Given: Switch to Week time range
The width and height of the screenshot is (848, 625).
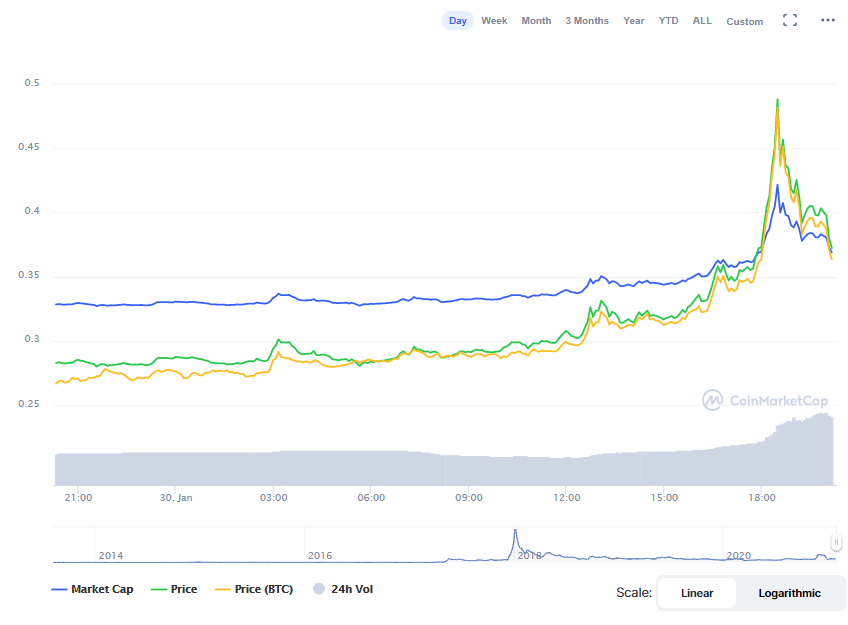Looking at the screenshot, I should coord(494,21).
